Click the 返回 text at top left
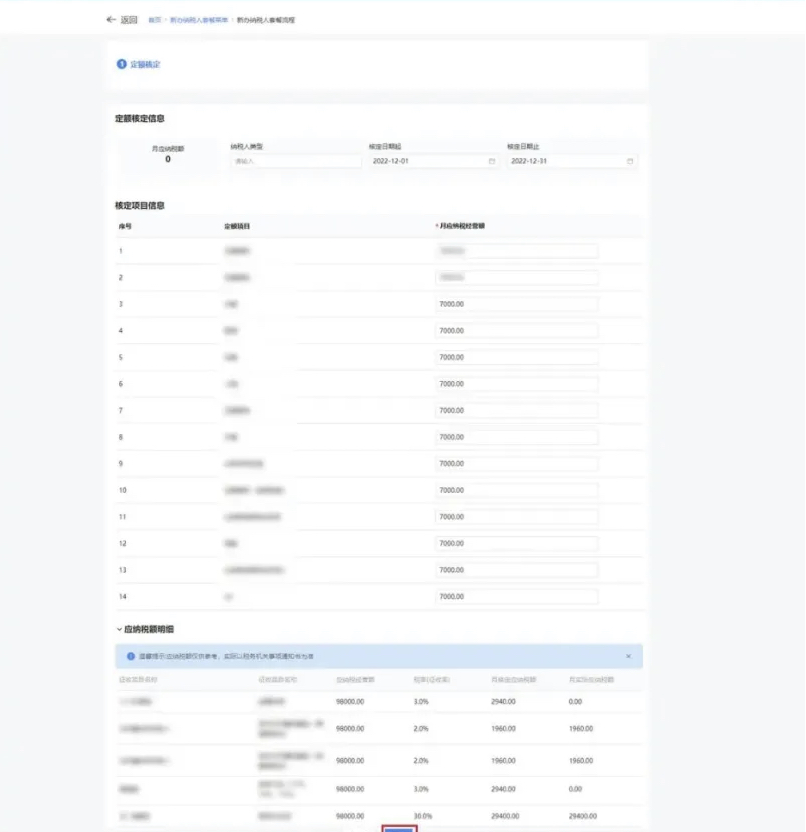This screenshot has height=832, width=806. pyautogui.click(x=129, y=20)
